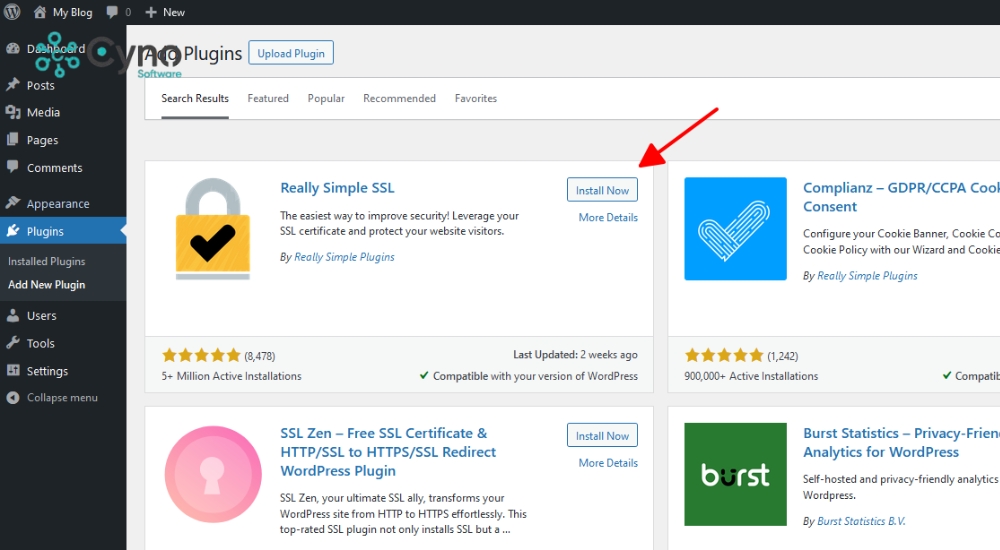Open the SSL Zen plugin title link
The image size is (1000, 550).
[x=388, y=452]
